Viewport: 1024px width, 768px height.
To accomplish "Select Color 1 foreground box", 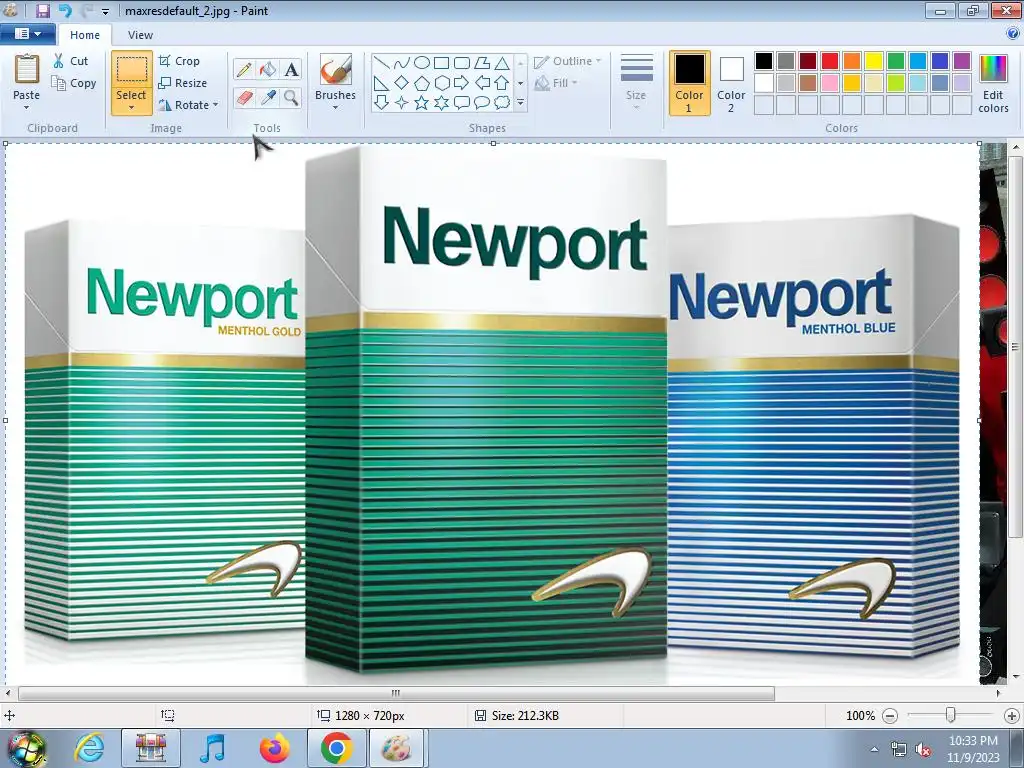I will 689,83.
